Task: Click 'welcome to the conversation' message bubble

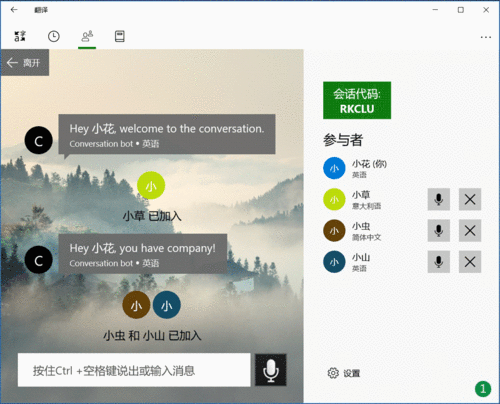Action: coord(167,134)
